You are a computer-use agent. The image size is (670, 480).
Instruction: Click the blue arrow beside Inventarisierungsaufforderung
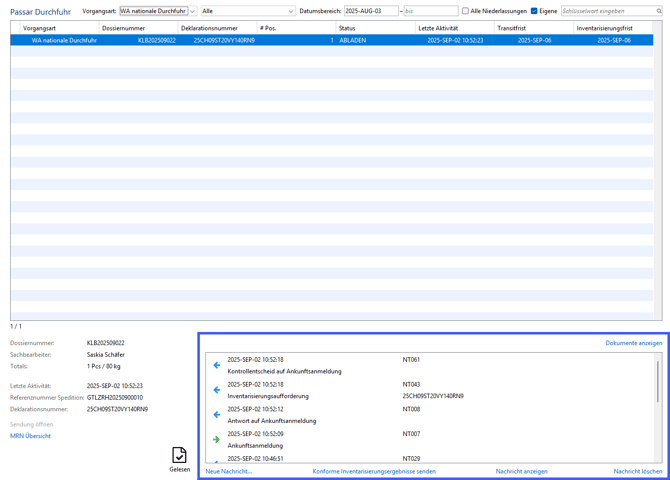pyautogui.click(x=217, y=390)
